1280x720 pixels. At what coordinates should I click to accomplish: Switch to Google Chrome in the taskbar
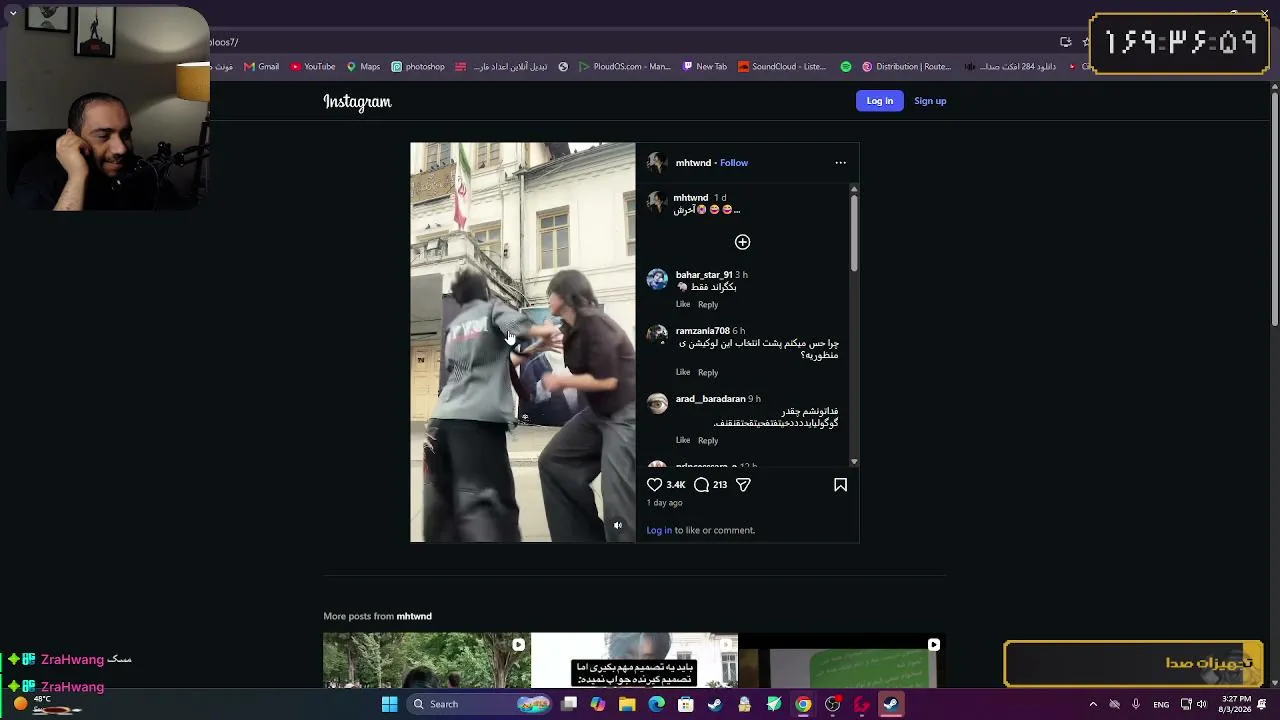pyautogui.click(x=803, y=704)
